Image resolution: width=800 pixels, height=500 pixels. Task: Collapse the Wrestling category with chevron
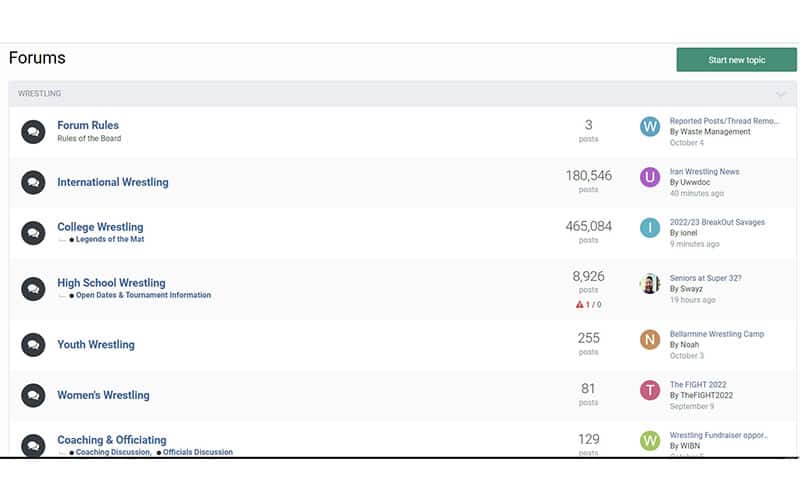(x=781, y=95)
